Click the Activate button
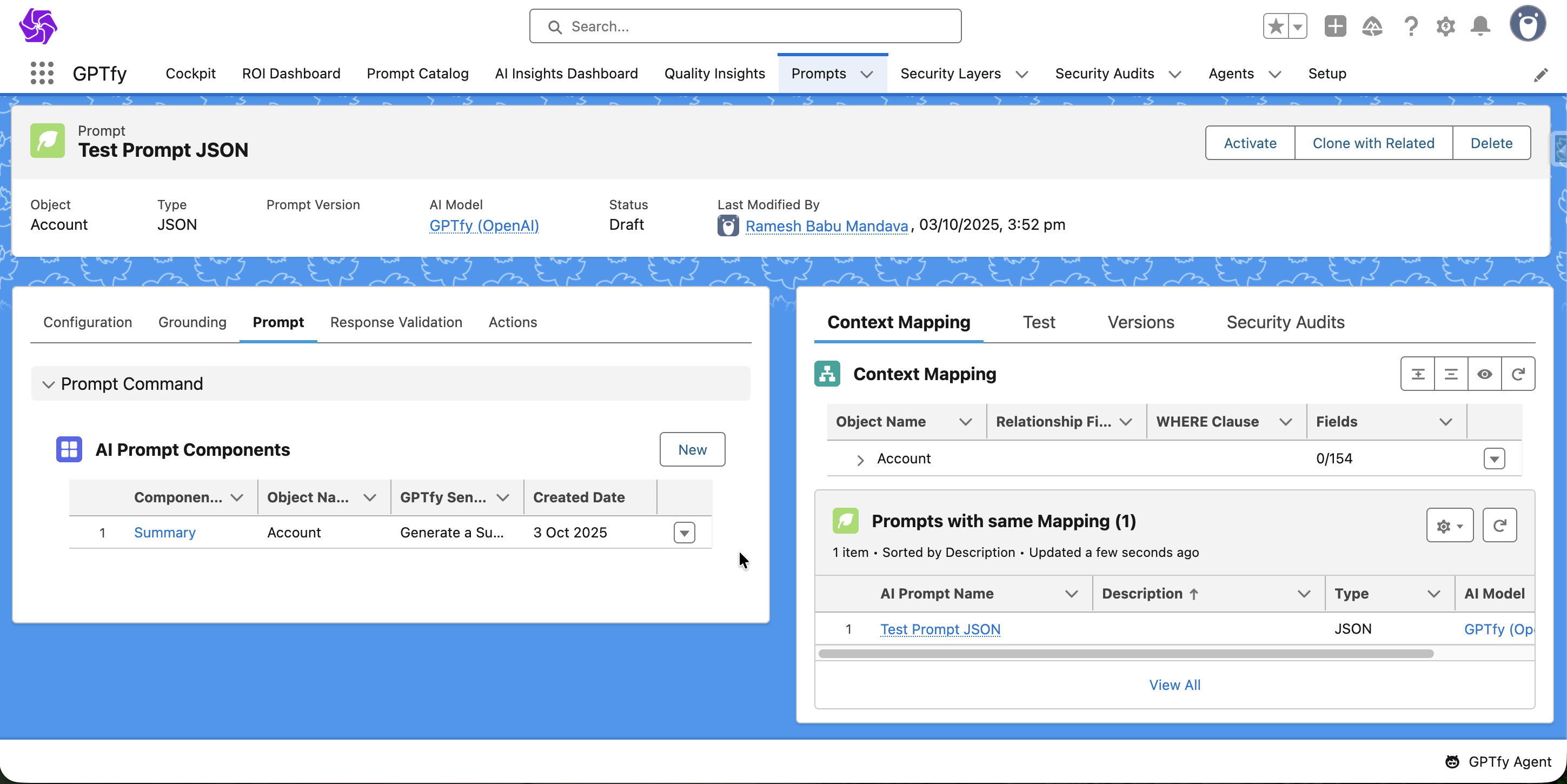Screen dimensions: 1567x784 (1250, 143)
